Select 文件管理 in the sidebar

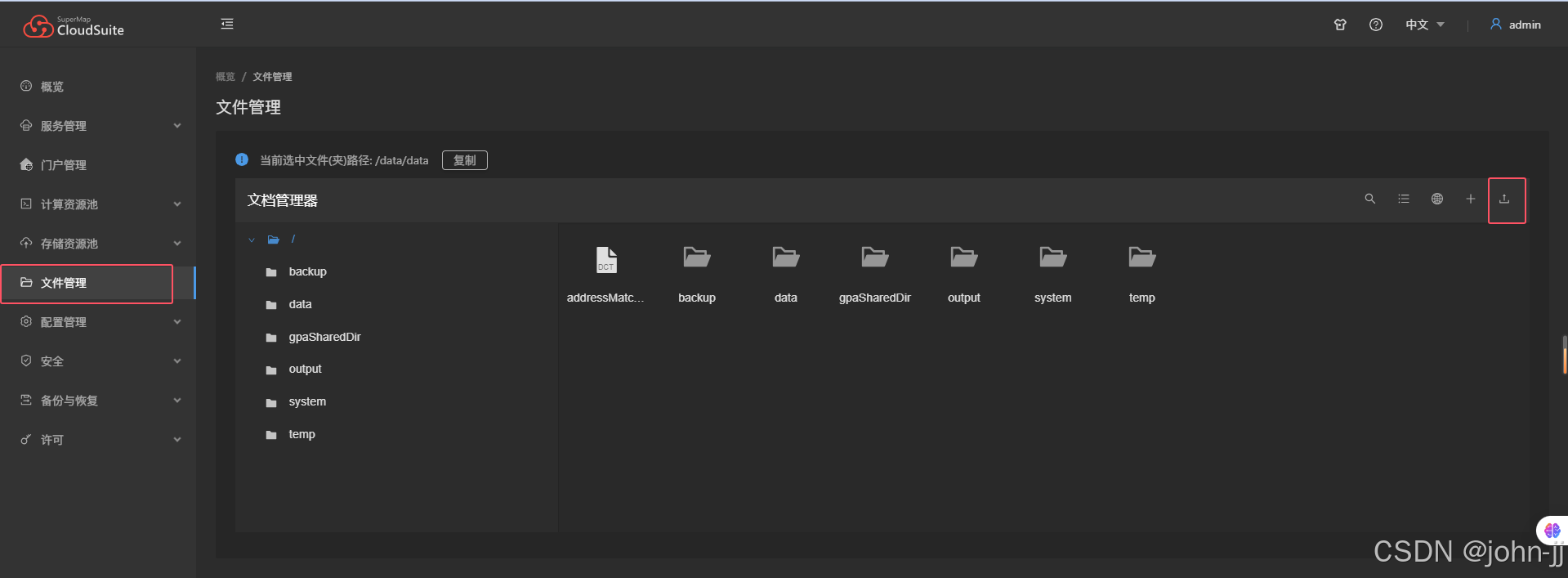98,283
